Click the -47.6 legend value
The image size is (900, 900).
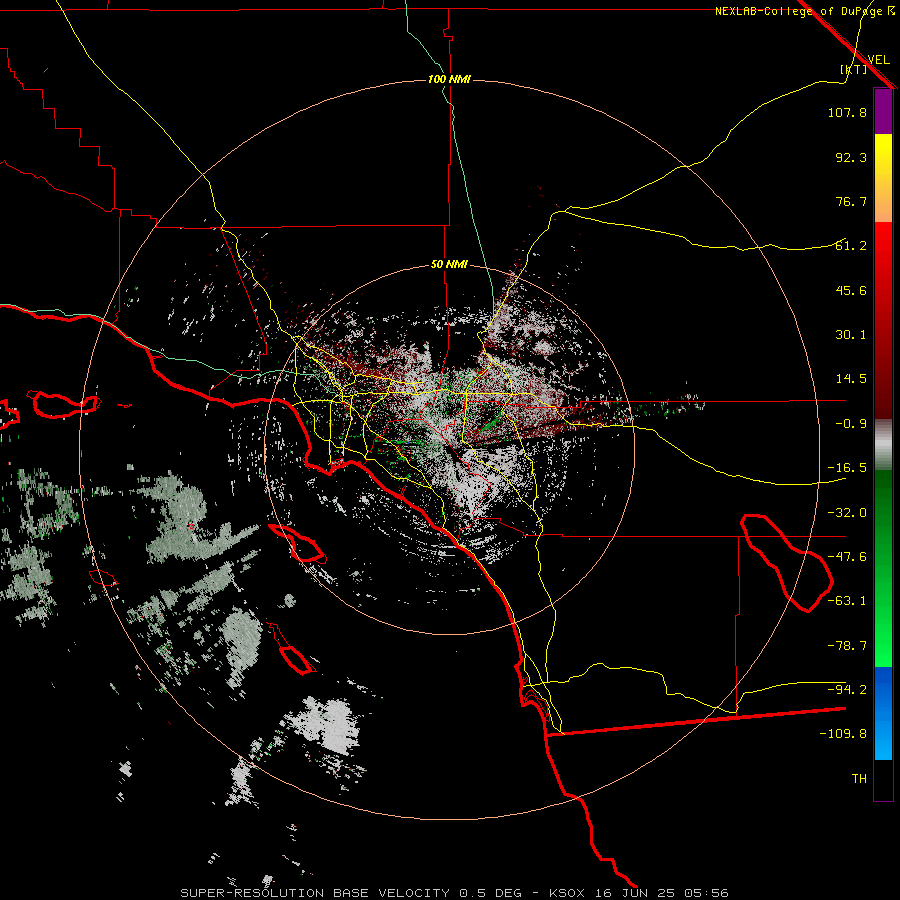tap(847, 557)
